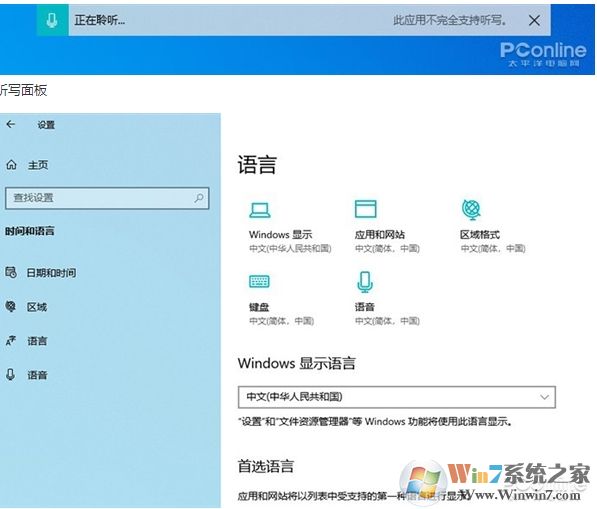Viewport: 597px width, 509px height.
Task: Click 正在聆听... status text
Action: pos(99,20)
